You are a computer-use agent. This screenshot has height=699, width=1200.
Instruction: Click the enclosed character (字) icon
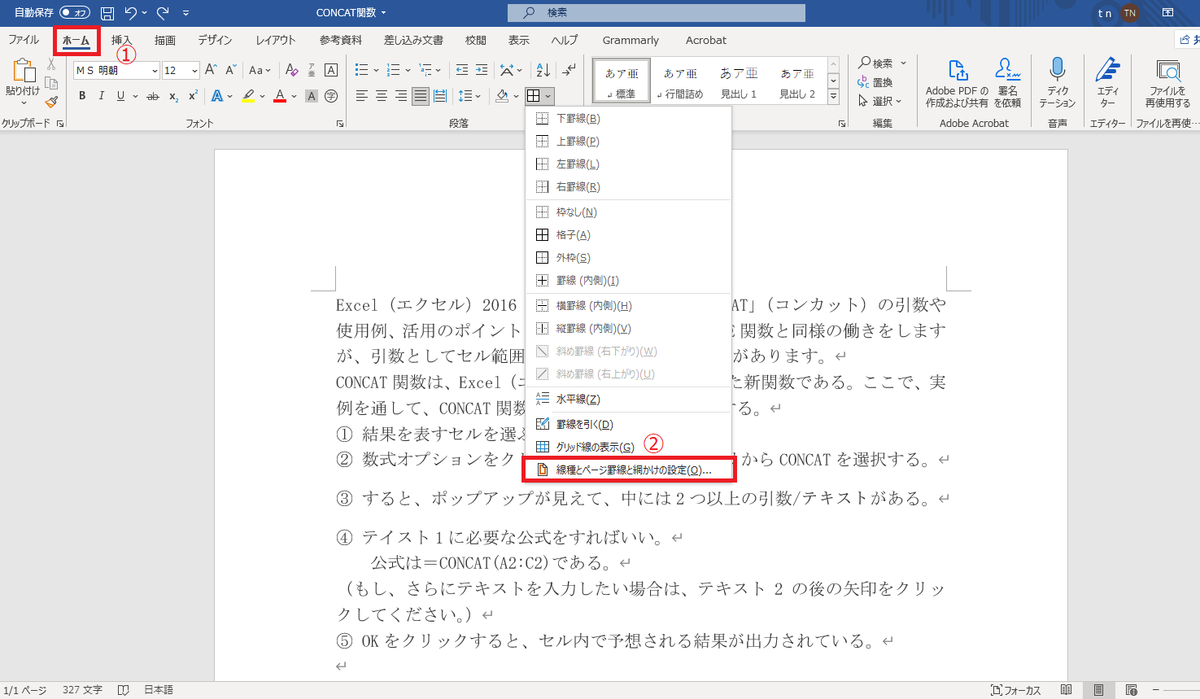[329, 96]
